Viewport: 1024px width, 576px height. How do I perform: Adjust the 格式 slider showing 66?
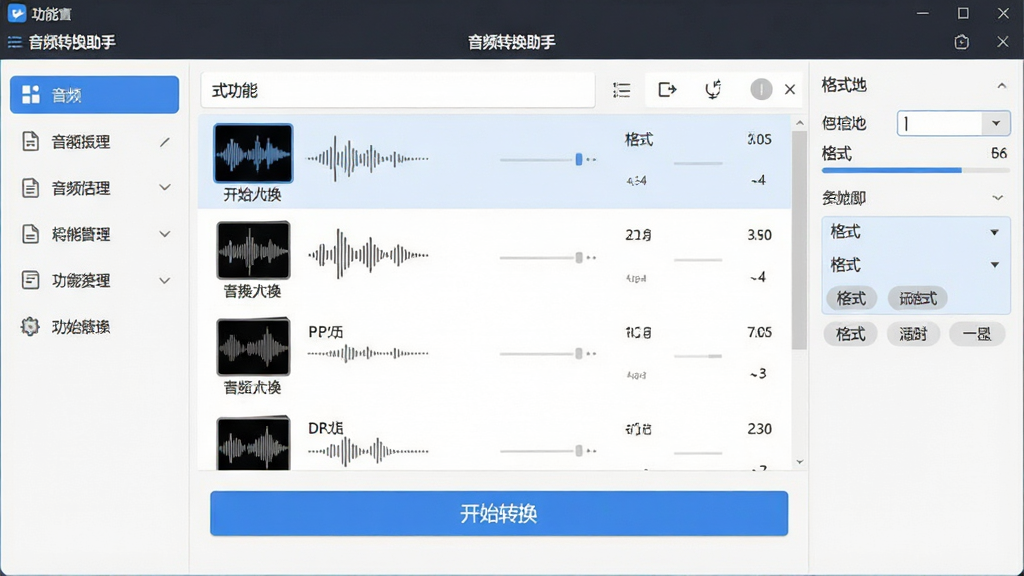[916, 170]
